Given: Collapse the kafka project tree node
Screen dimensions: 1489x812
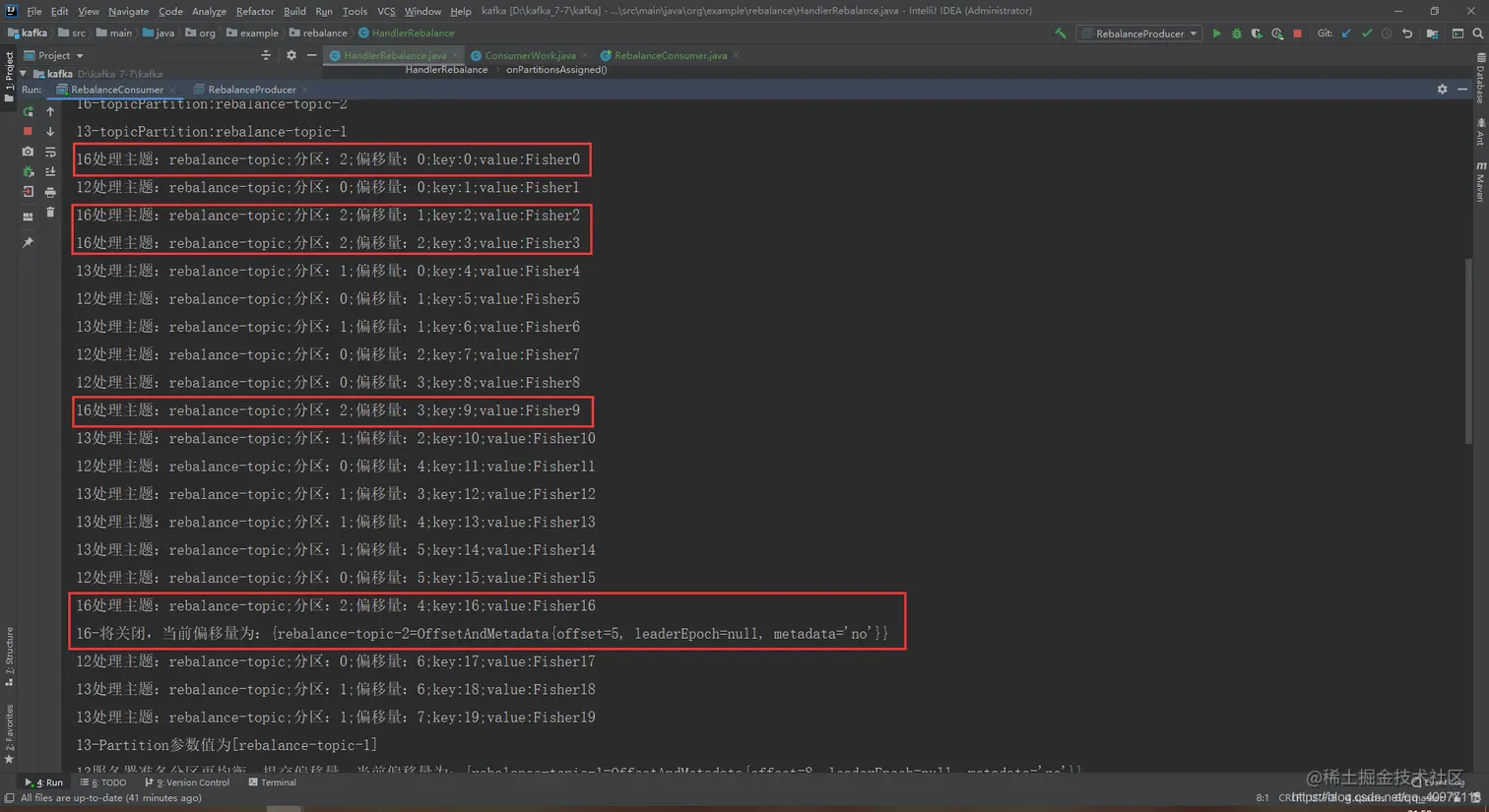Looking at the screenshot, I should click(24, 74).
